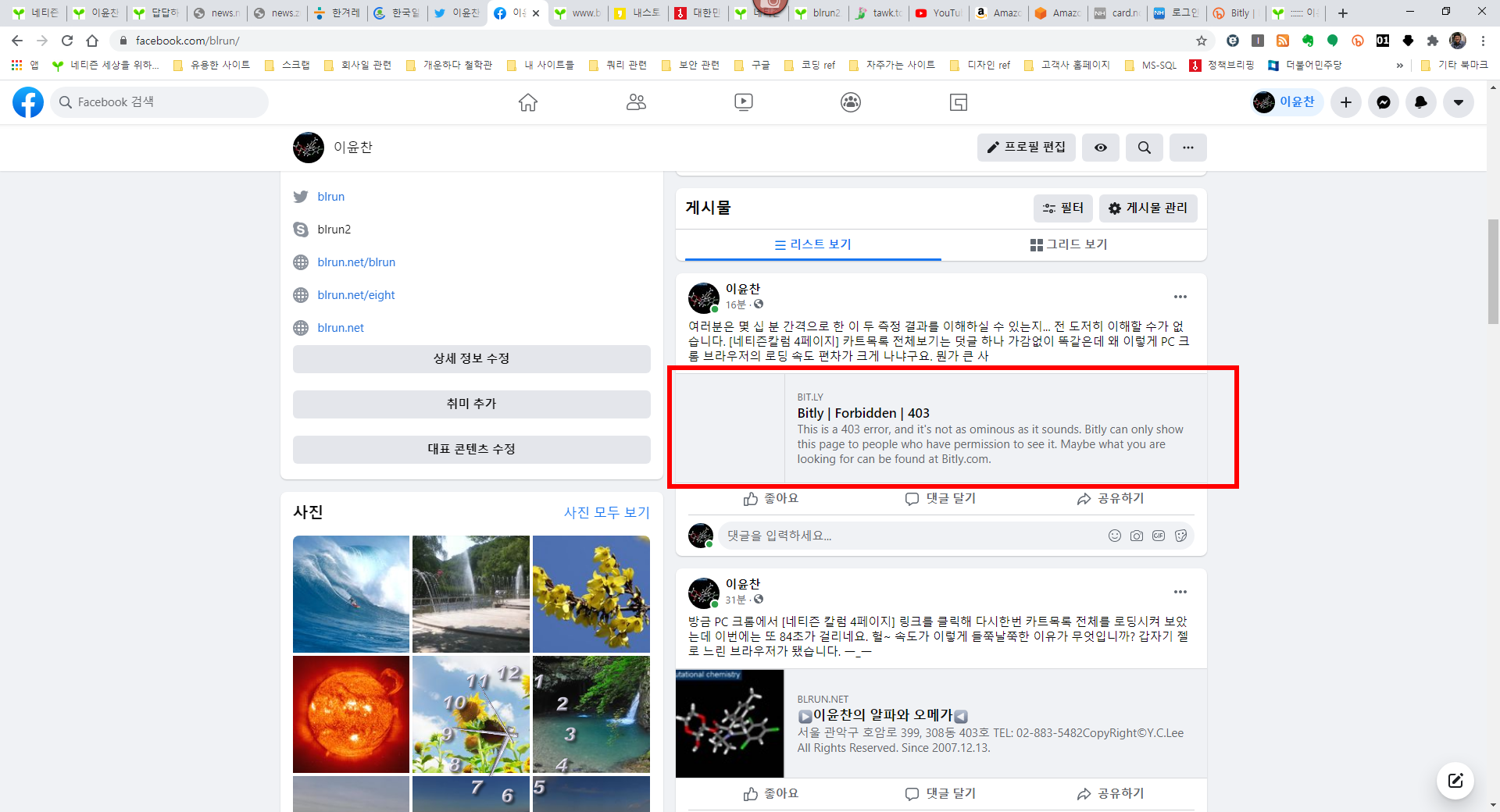Click 공유하기 on the blrun.net post
The image size is (1500, 812).
click(1110, 794)
